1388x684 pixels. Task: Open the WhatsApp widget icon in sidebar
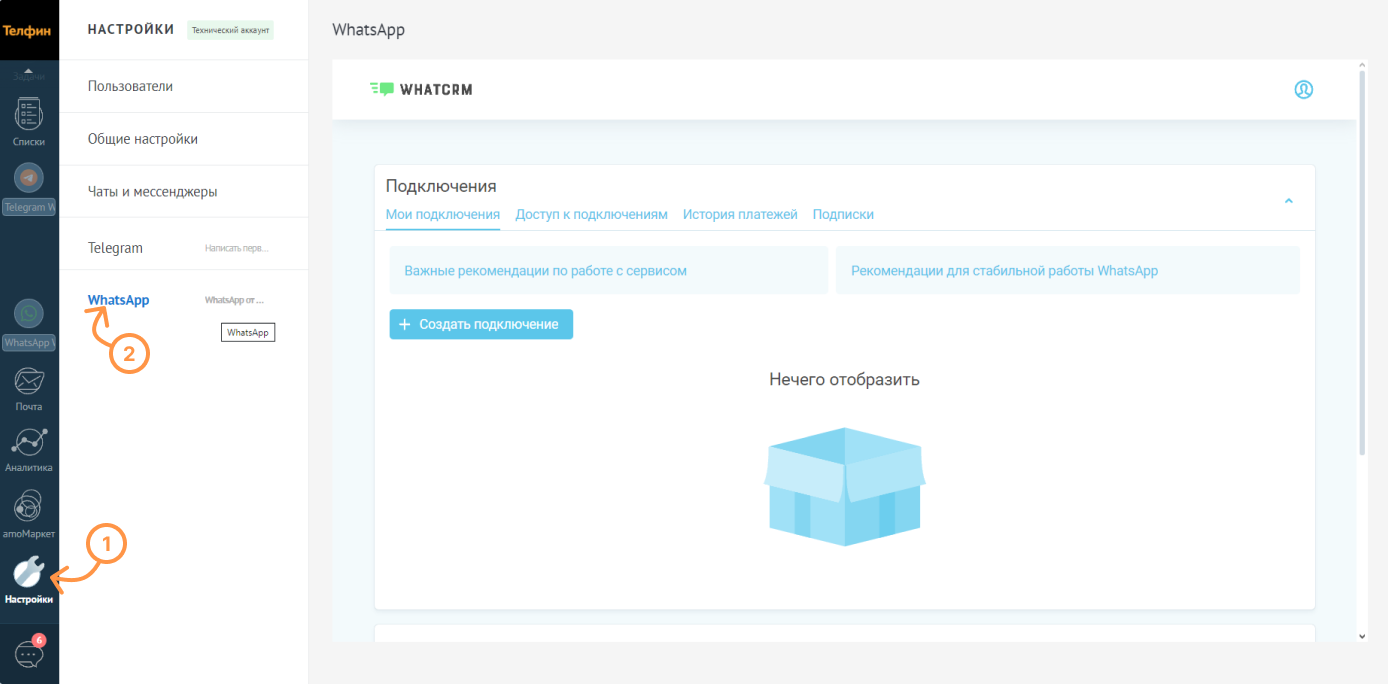click(x=29, y=313)
